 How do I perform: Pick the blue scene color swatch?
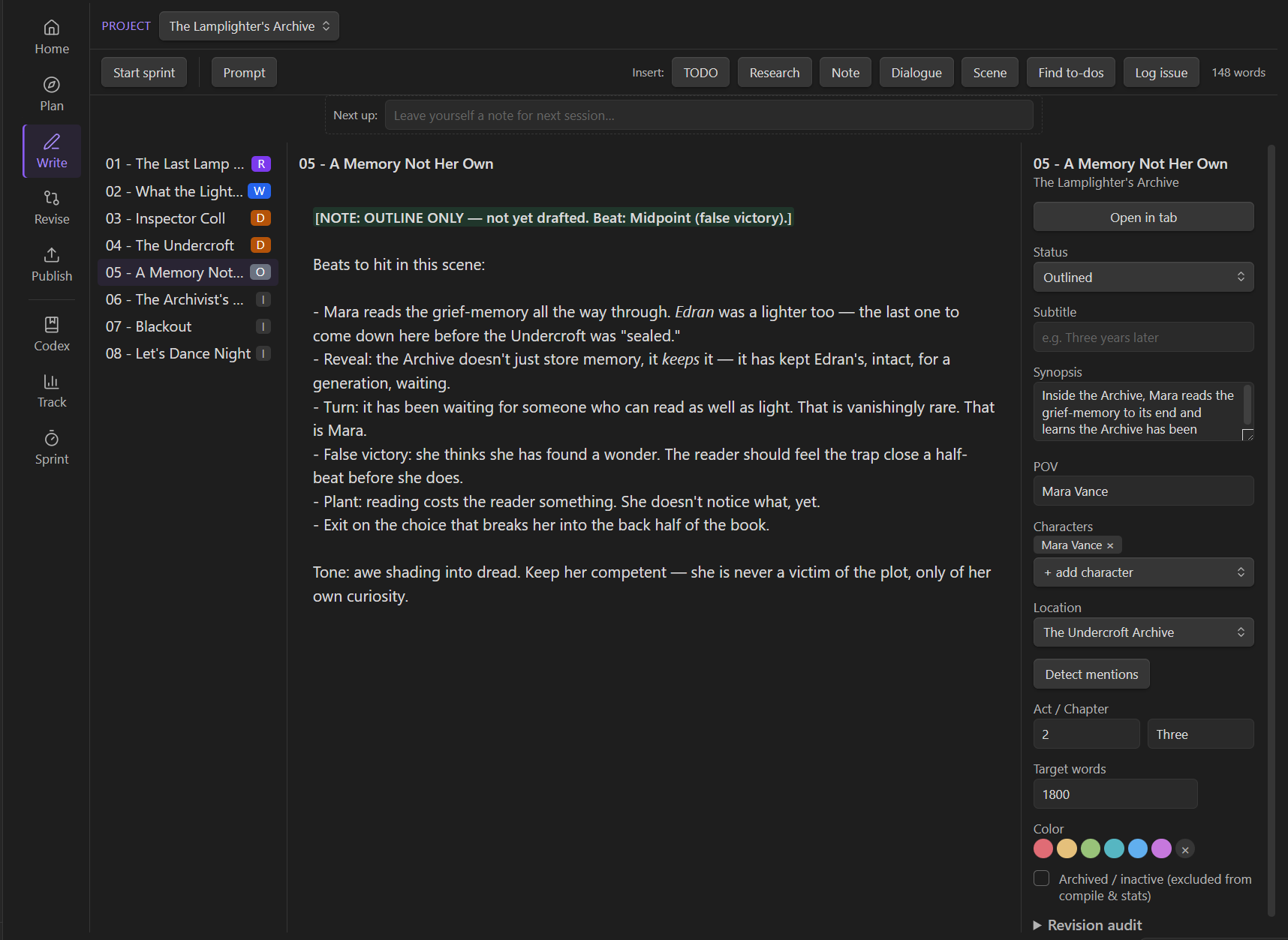(1138, 848)
